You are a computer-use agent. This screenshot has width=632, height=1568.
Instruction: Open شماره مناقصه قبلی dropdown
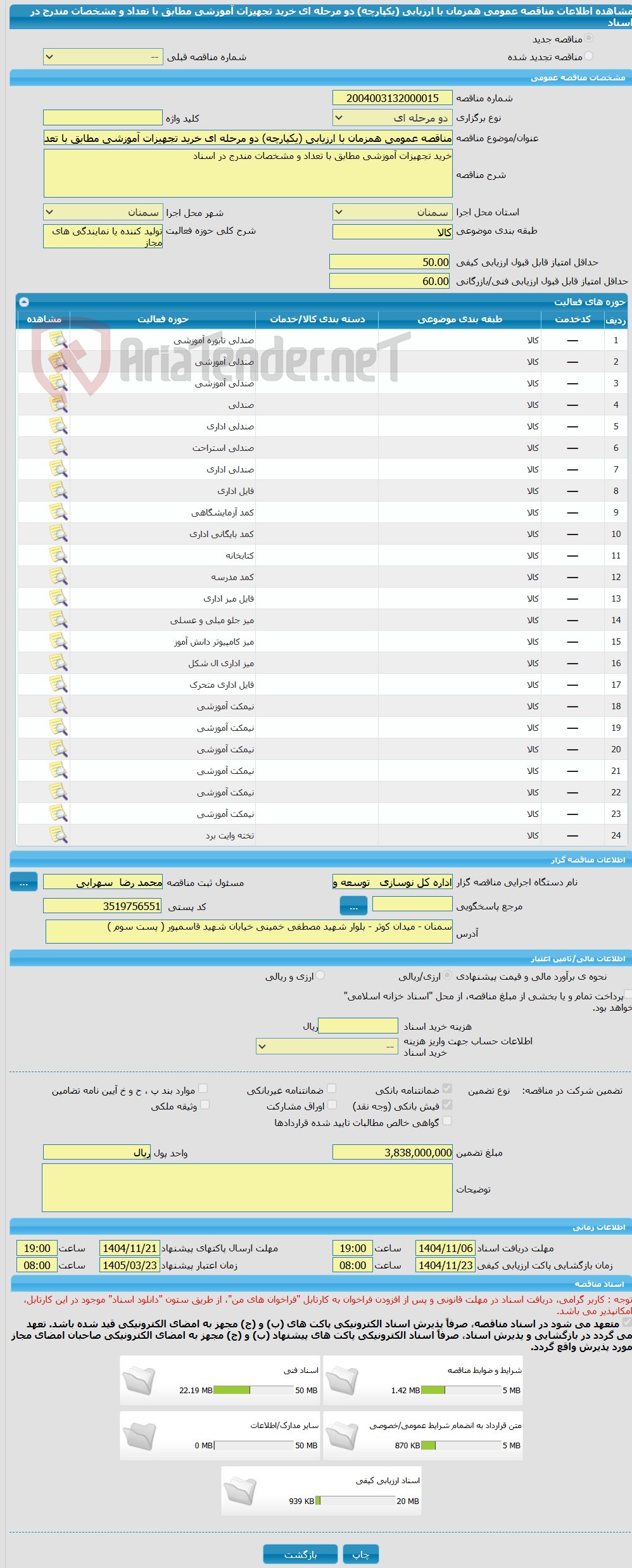pyautogui.click(x=103, y=57)
